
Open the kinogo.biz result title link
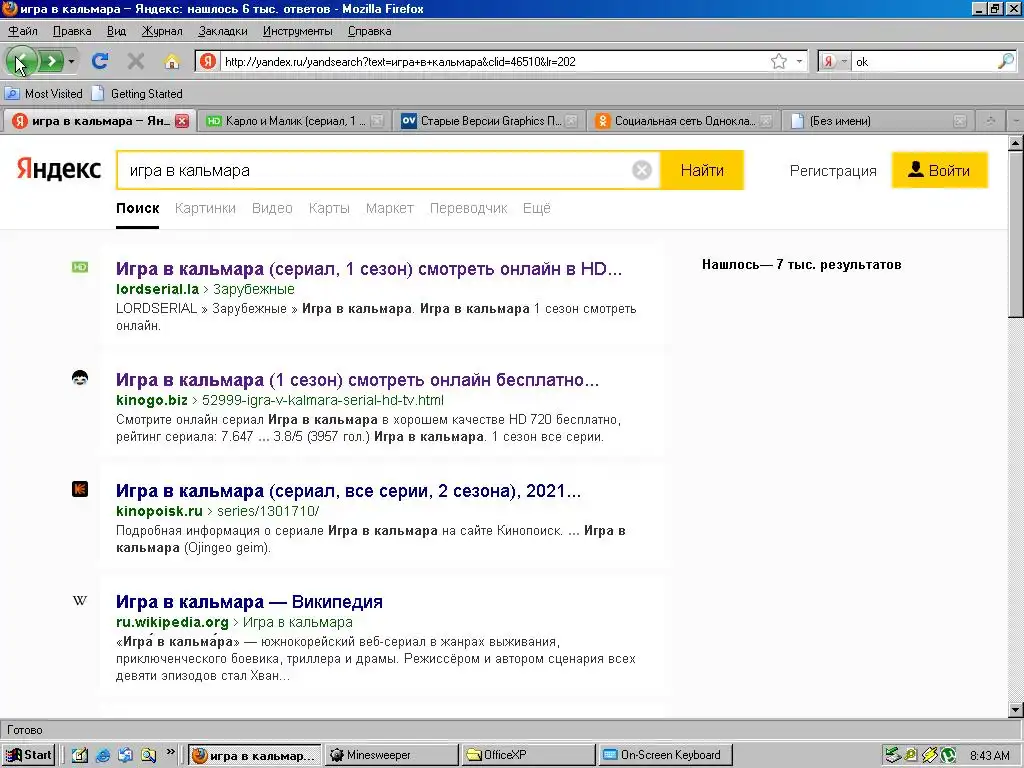click(357, 379)
